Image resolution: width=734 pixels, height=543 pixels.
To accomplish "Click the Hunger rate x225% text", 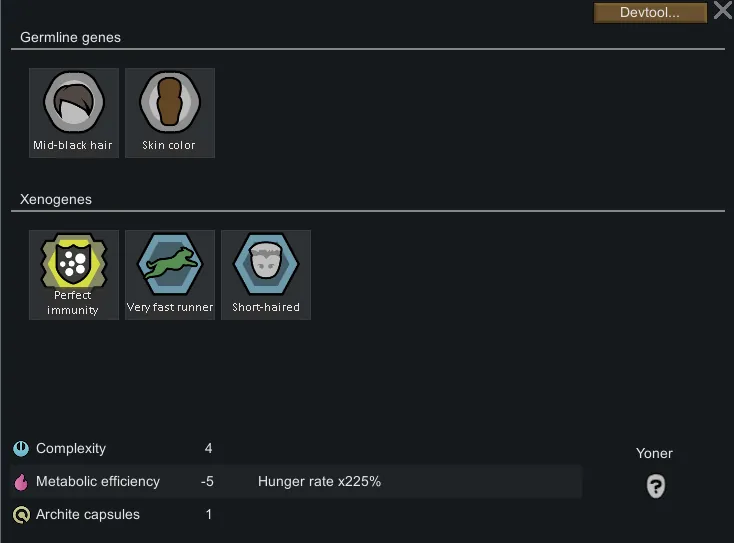I will pyautogui.click(x=319, y=482).
